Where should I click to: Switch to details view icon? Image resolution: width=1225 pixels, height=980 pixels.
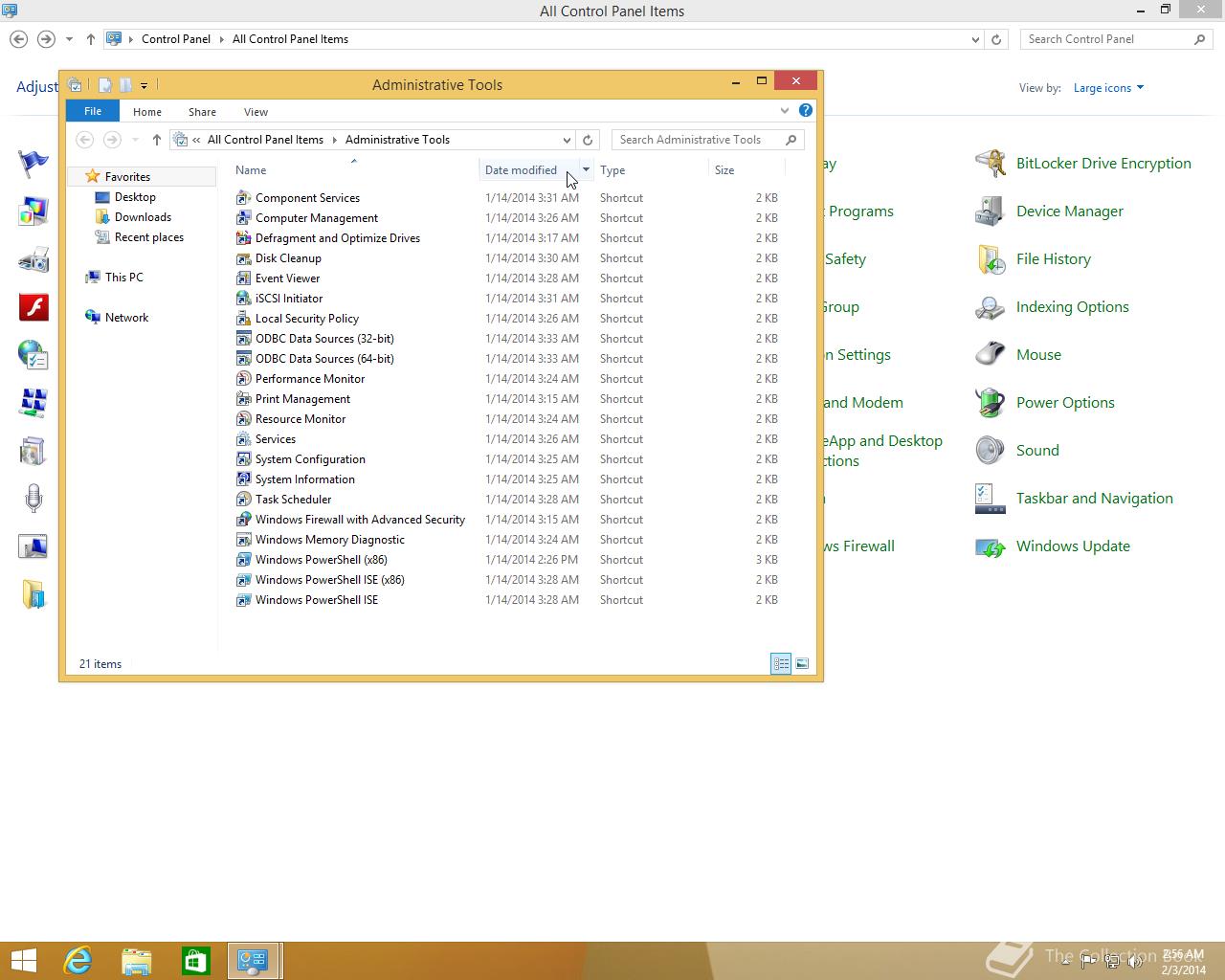(781, 663)
